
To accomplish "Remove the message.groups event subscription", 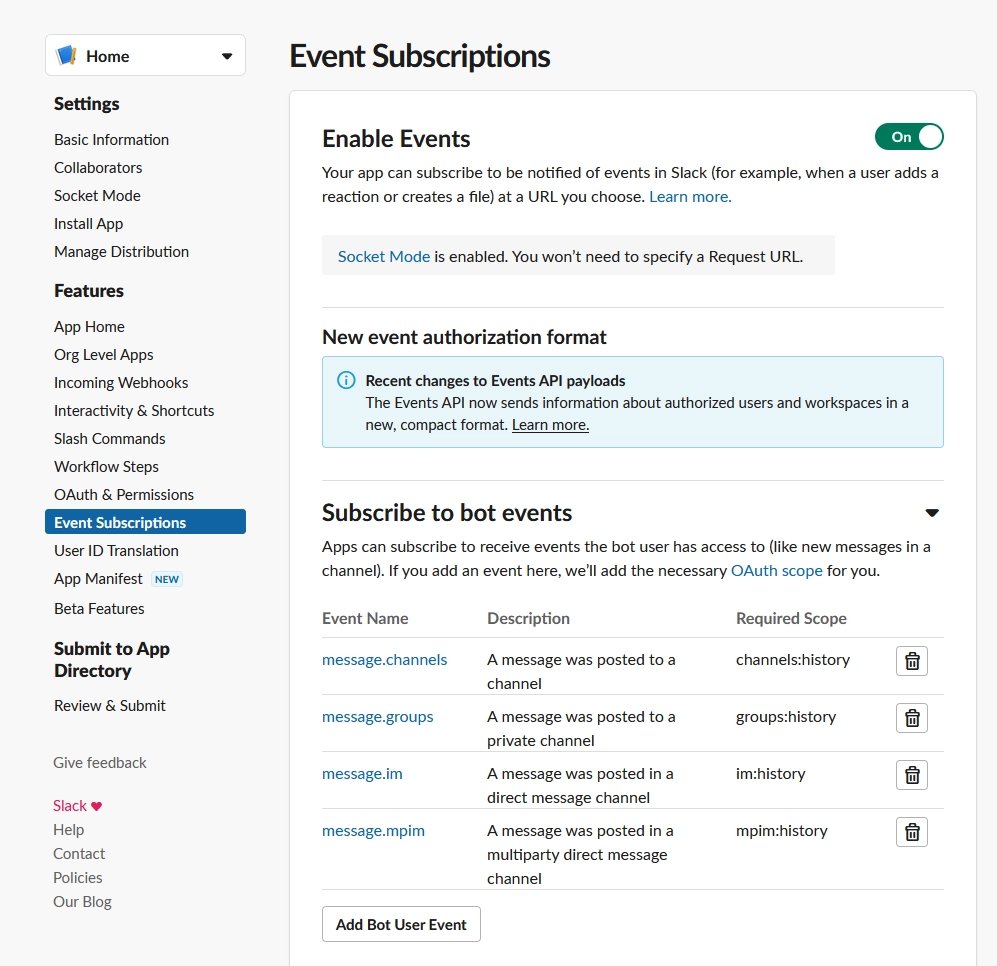I will (911, 717).
